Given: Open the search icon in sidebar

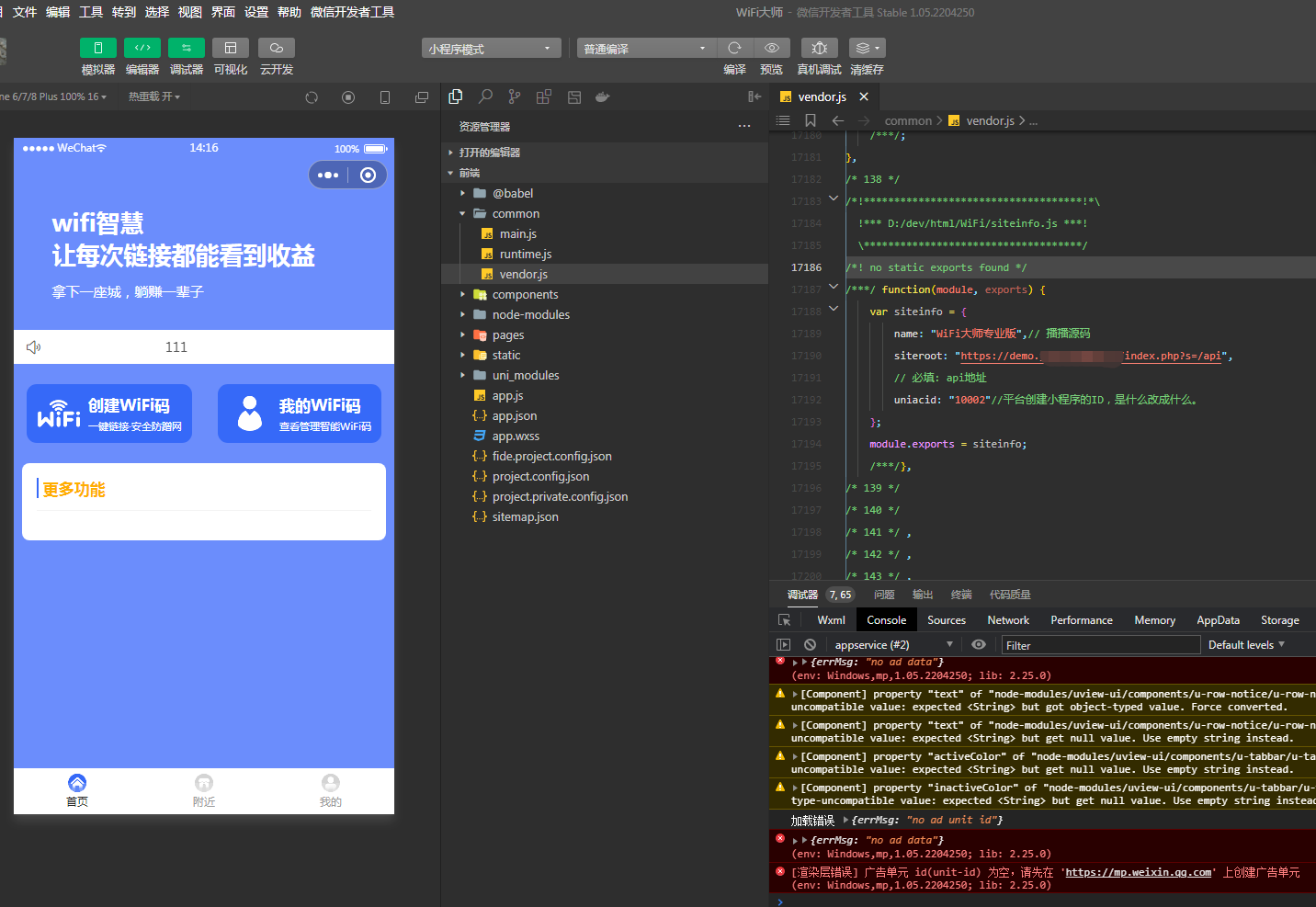Looking at the screenshot, I should 485,96.
